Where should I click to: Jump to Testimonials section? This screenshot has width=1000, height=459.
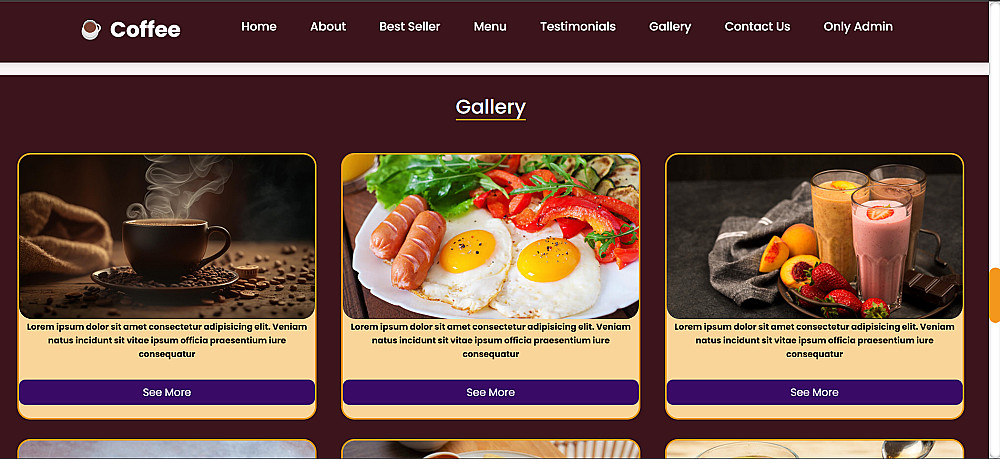(x=578, y=27)
